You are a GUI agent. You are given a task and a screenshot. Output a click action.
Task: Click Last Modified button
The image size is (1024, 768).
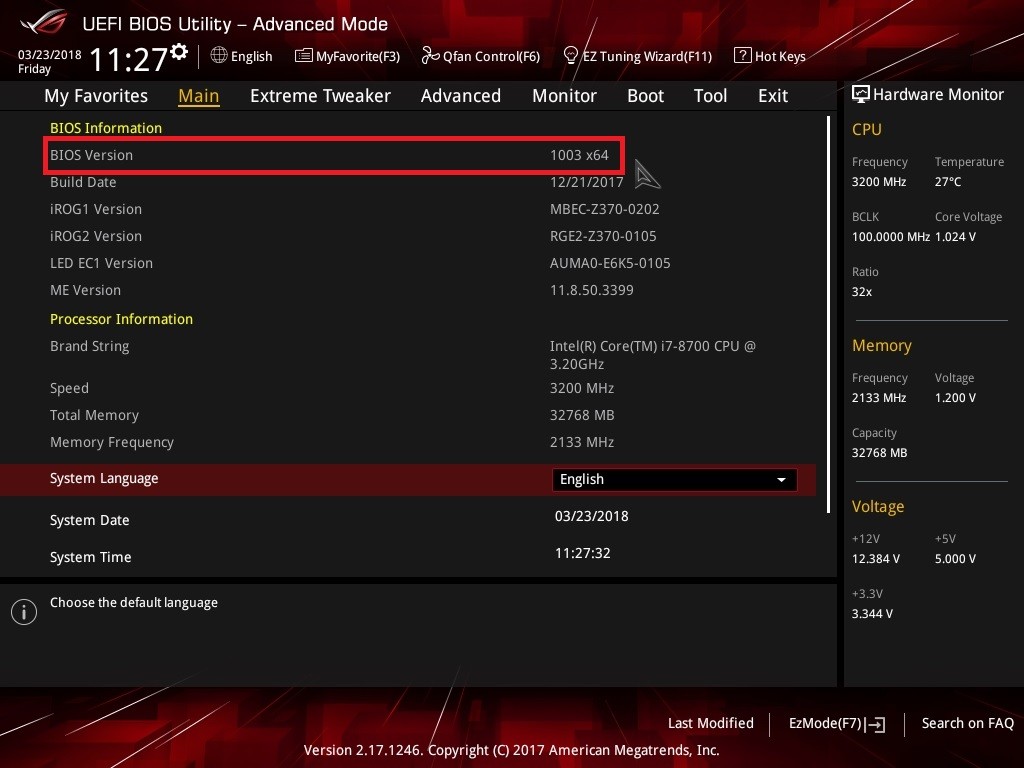(711, 723)
